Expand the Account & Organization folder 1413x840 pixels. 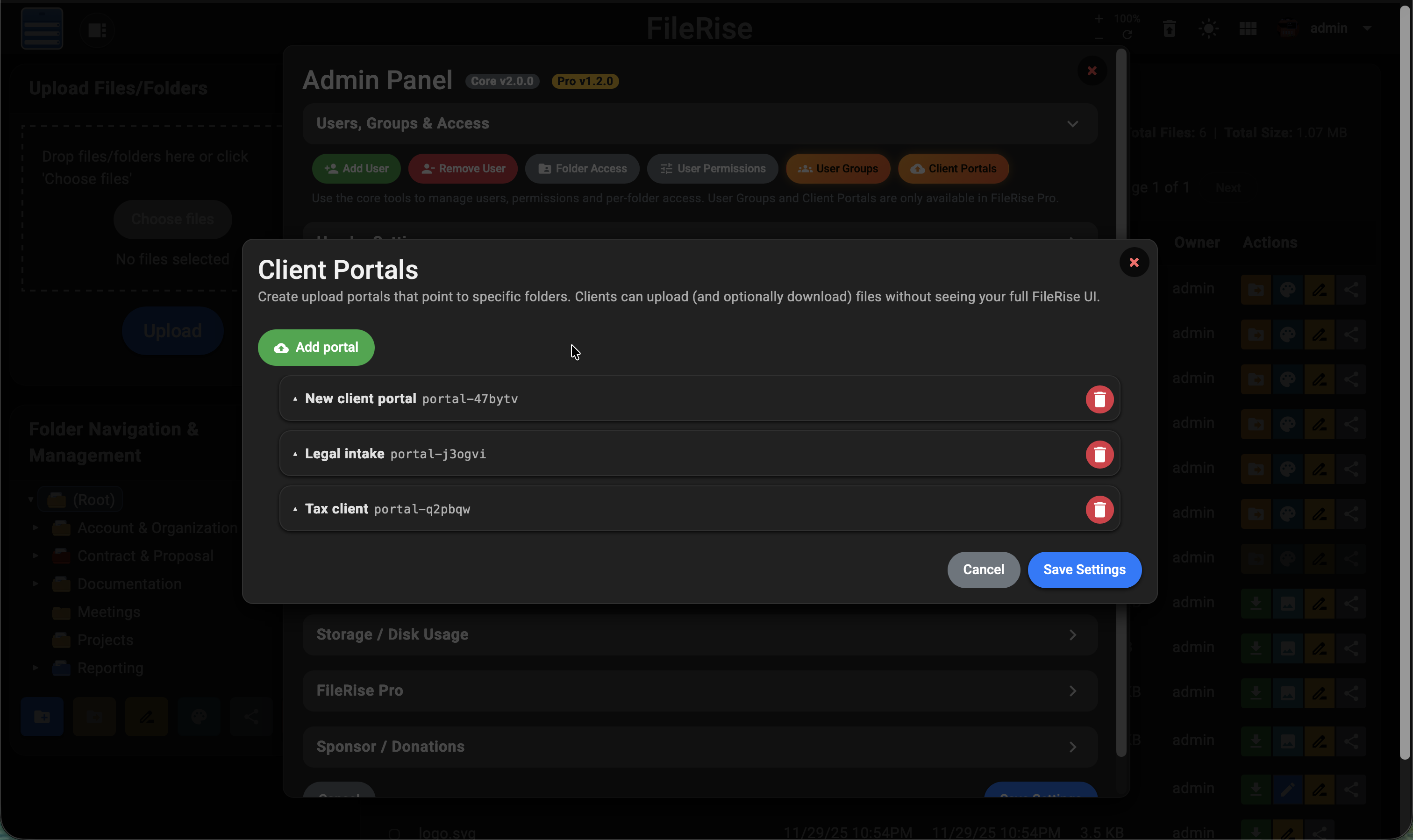point(35,527)
